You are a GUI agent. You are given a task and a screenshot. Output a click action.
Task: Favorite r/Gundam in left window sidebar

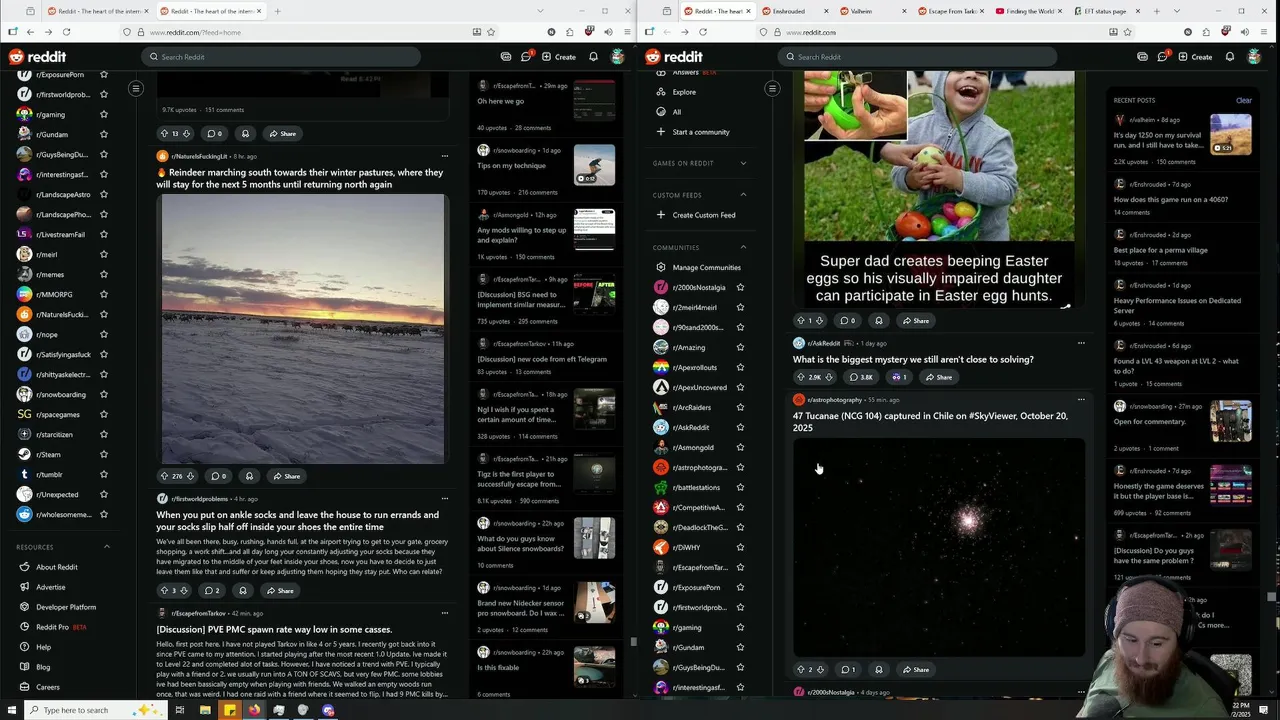click(103, 134)
